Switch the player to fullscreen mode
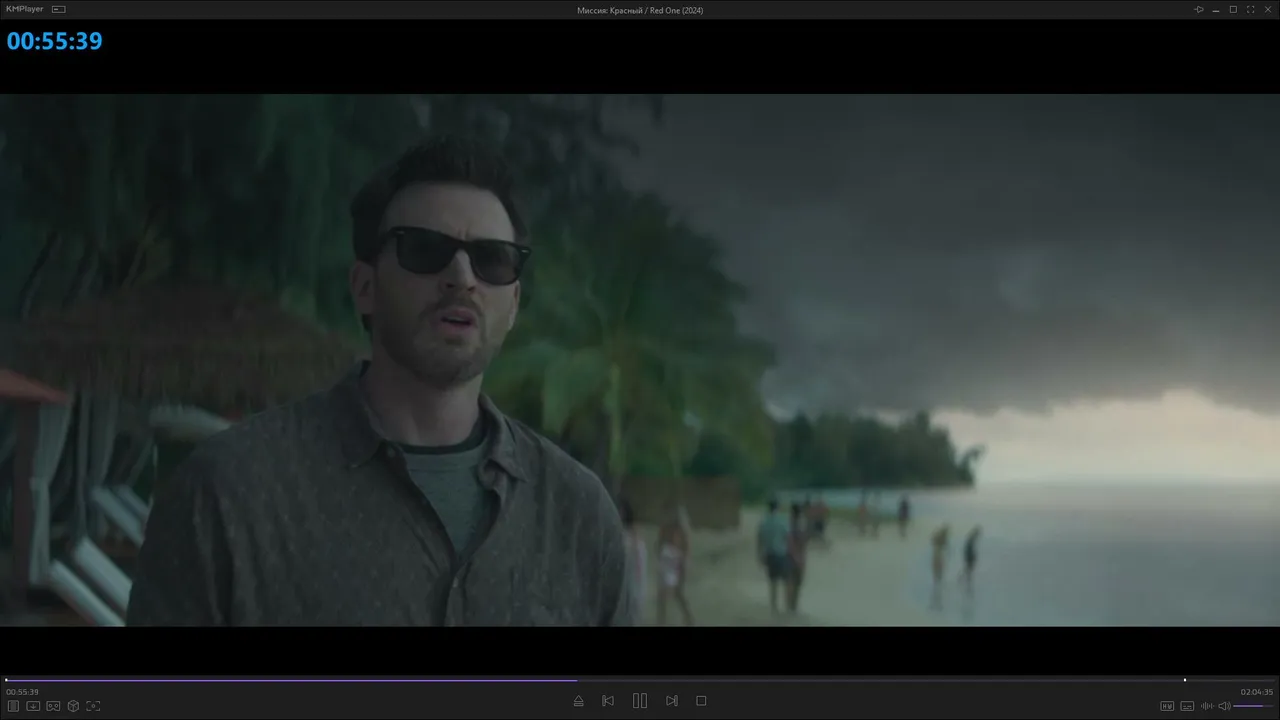 tap(1250, 9)
